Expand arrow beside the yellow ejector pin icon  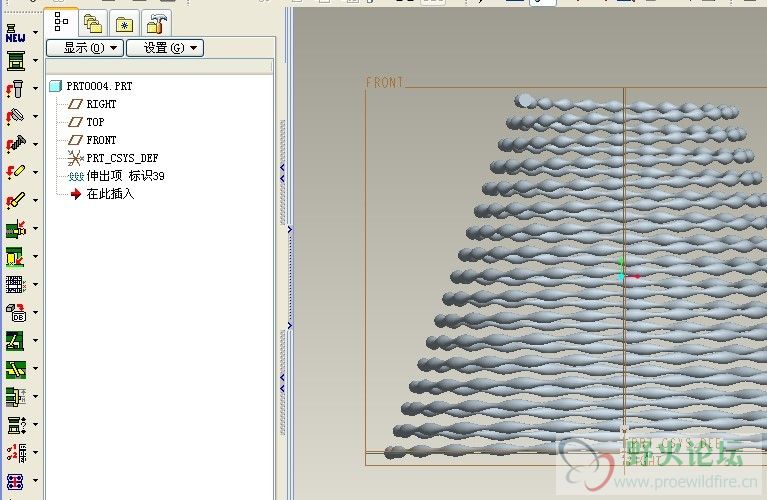point(35,172)
